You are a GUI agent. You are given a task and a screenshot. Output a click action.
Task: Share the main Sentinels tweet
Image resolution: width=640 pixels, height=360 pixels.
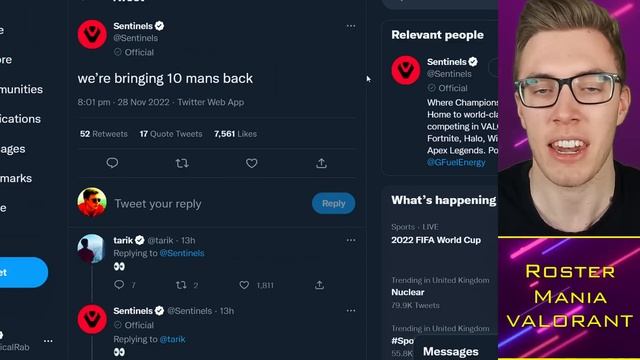[321, 163]
